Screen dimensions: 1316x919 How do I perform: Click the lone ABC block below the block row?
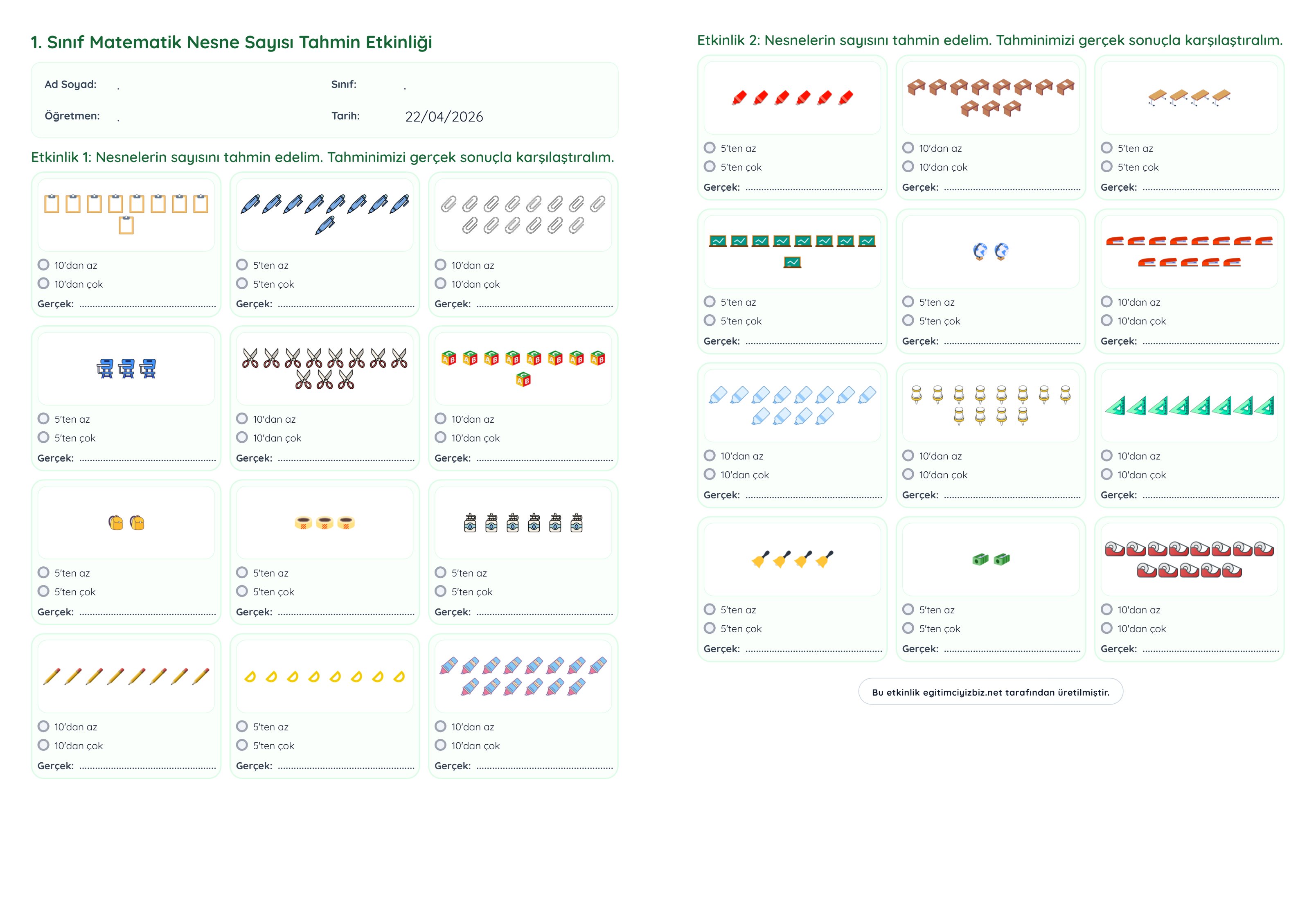pyautogui.click(x=523, y=380)
